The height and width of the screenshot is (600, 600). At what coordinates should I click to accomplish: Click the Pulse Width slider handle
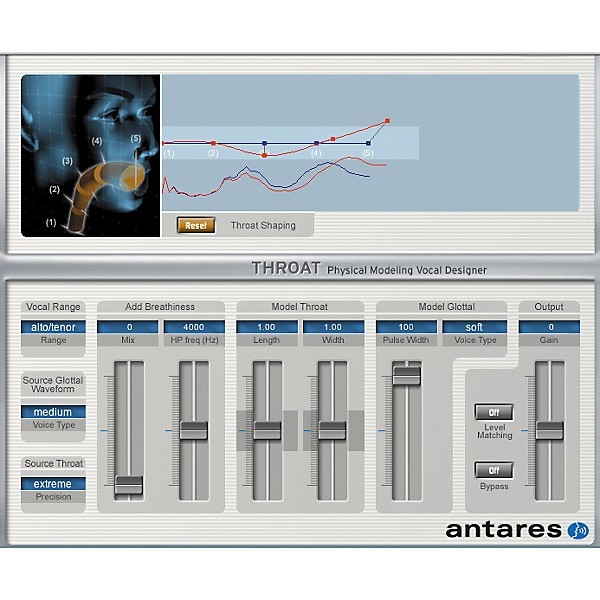tap(406, 375)
